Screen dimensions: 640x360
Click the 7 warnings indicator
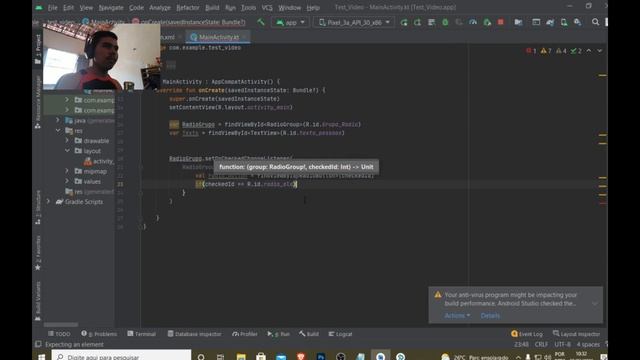click(x=546, y=51)
